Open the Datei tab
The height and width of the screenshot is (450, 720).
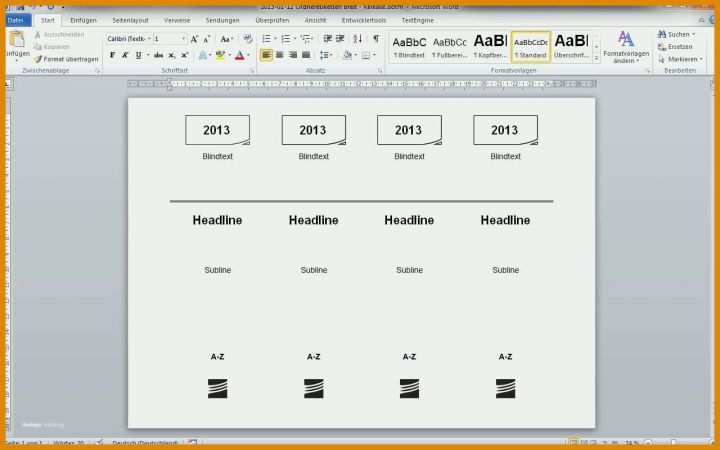[17, 20]
